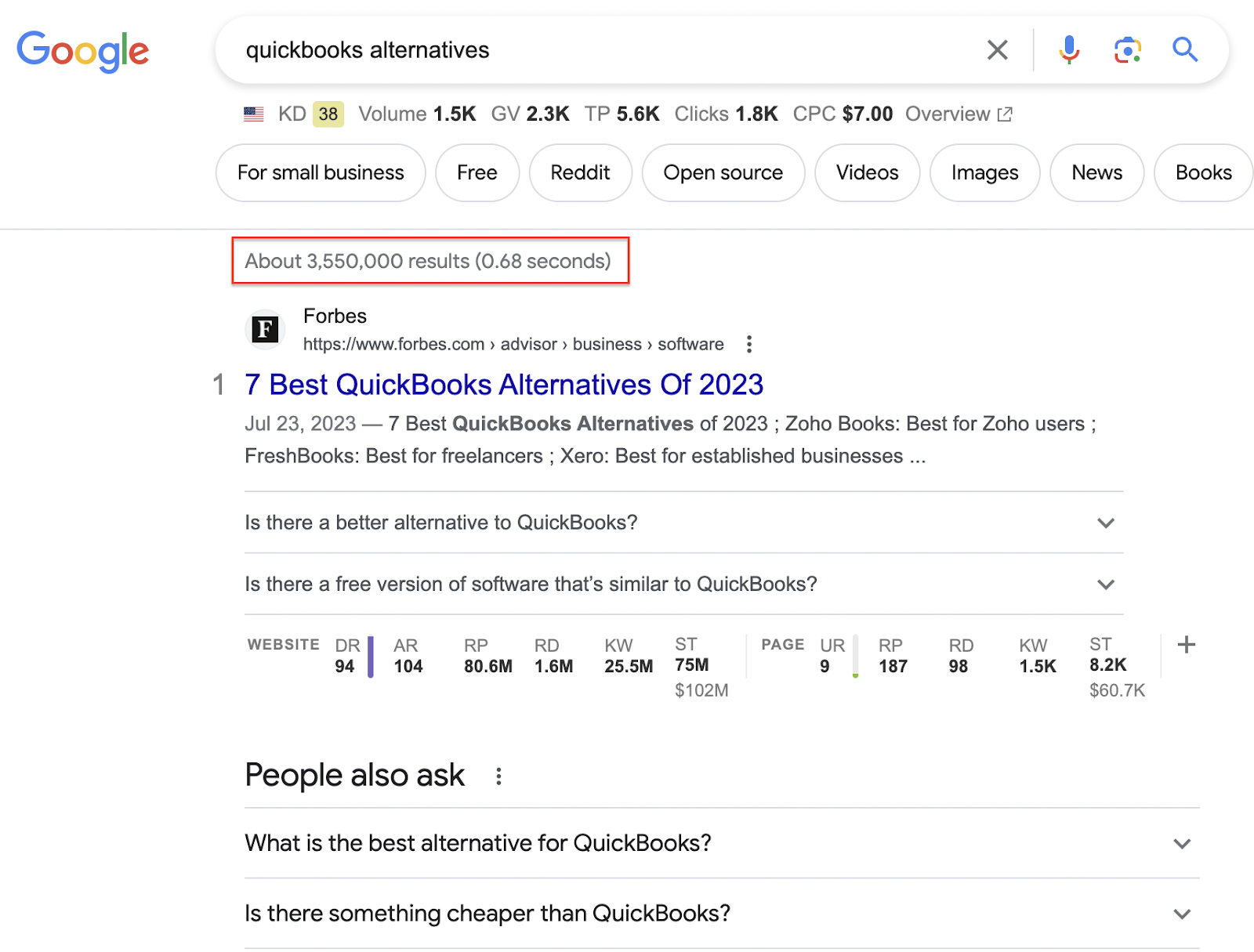Click the plus icon in metrics bar
The width and height of the screenshot is (1254, 952).
coord(1187,645)
